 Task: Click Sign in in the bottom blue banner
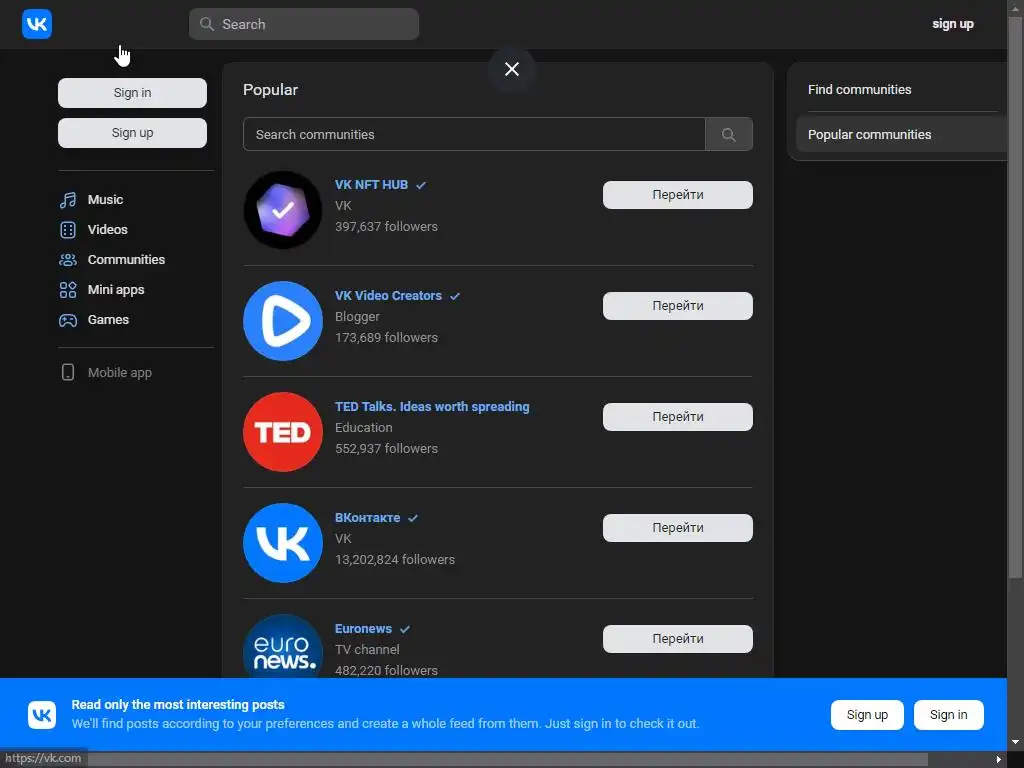(x=948, y=715)
